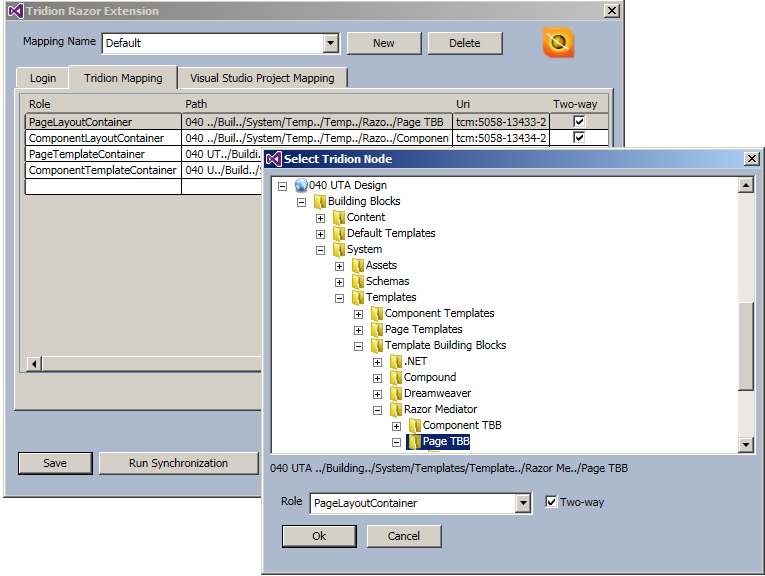Viewport: 765px width, 576px height.
Task: Click the Path column header
Action: pyautogui.click(x=196, y=104)
